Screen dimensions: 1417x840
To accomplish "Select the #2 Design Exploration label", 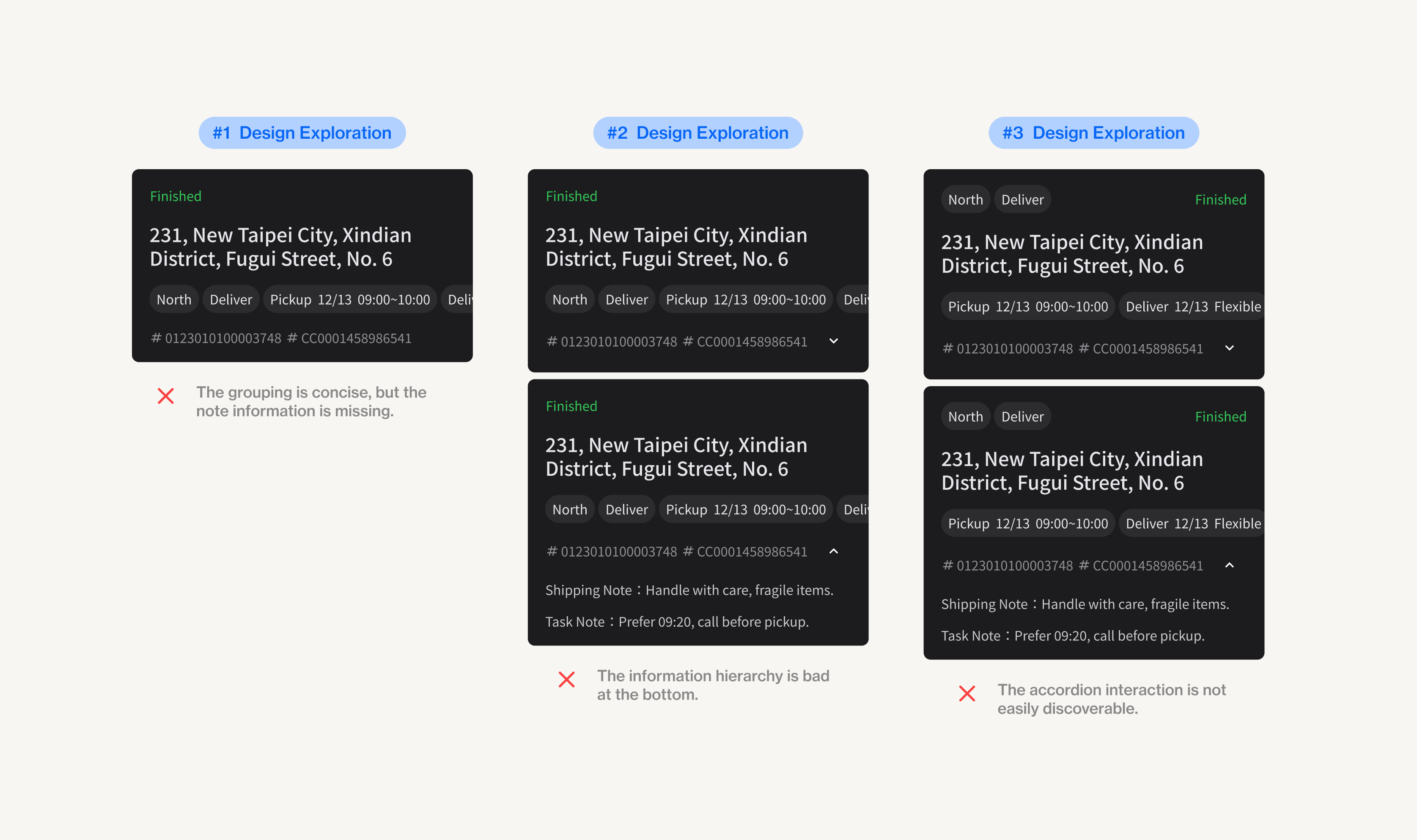I will coord(698,133).
